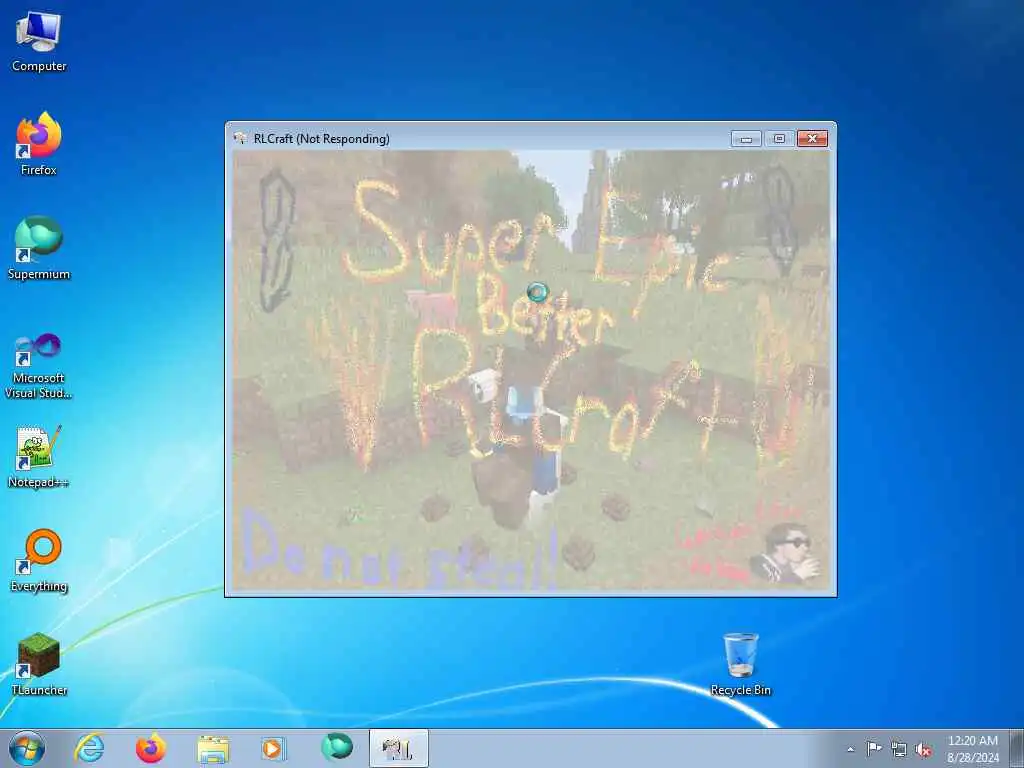Open Supermium from the taskbar

point(337,748)
